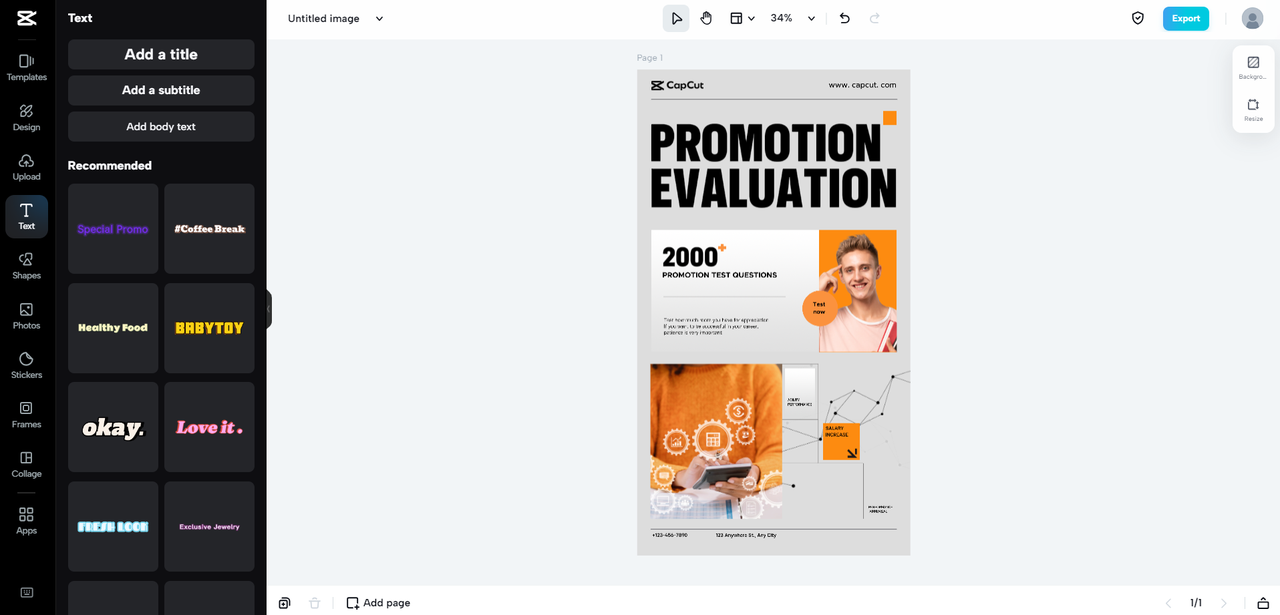1280x615 pixels.
Task: Open the Background tool
Action: pos(1253,67)
